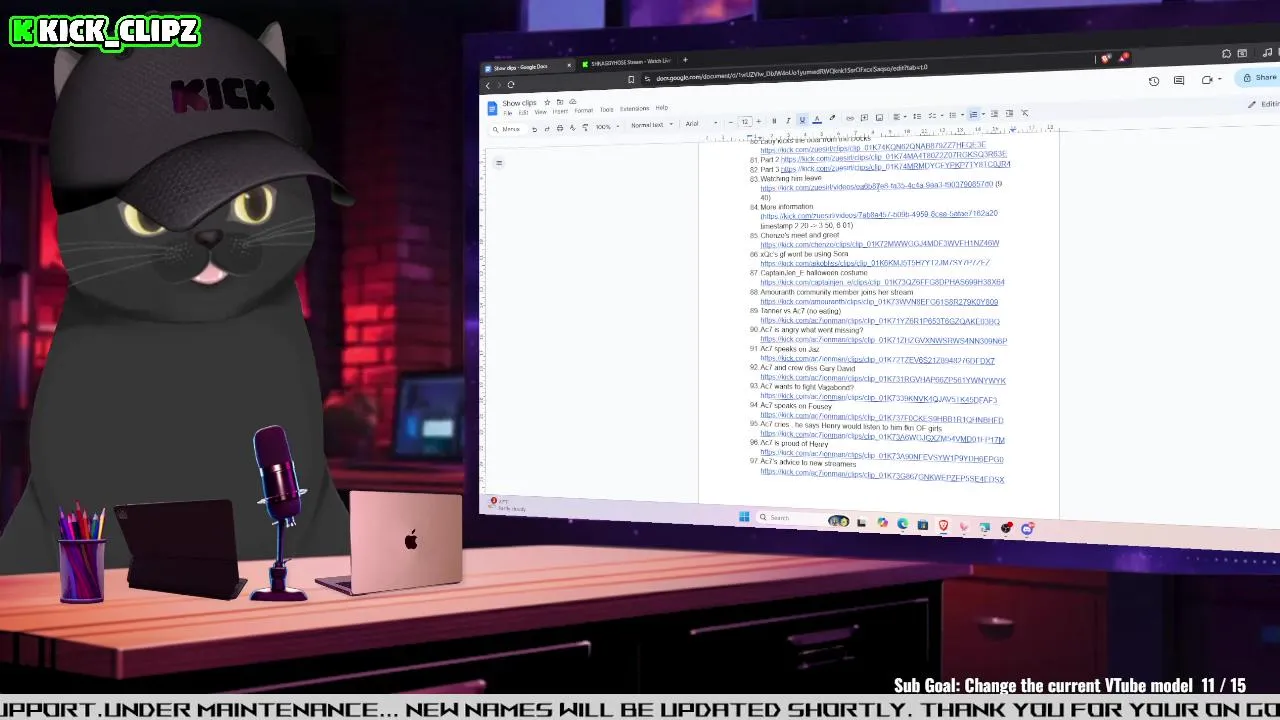This screenshot has height=720, width=1280.
Task: Open the Tools menu
Action: pos(606,109)
